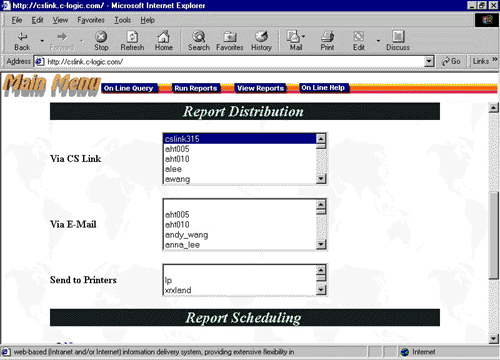Click the Forward toolbar icon
Screen dimensions: 500x360
[62, 37]
